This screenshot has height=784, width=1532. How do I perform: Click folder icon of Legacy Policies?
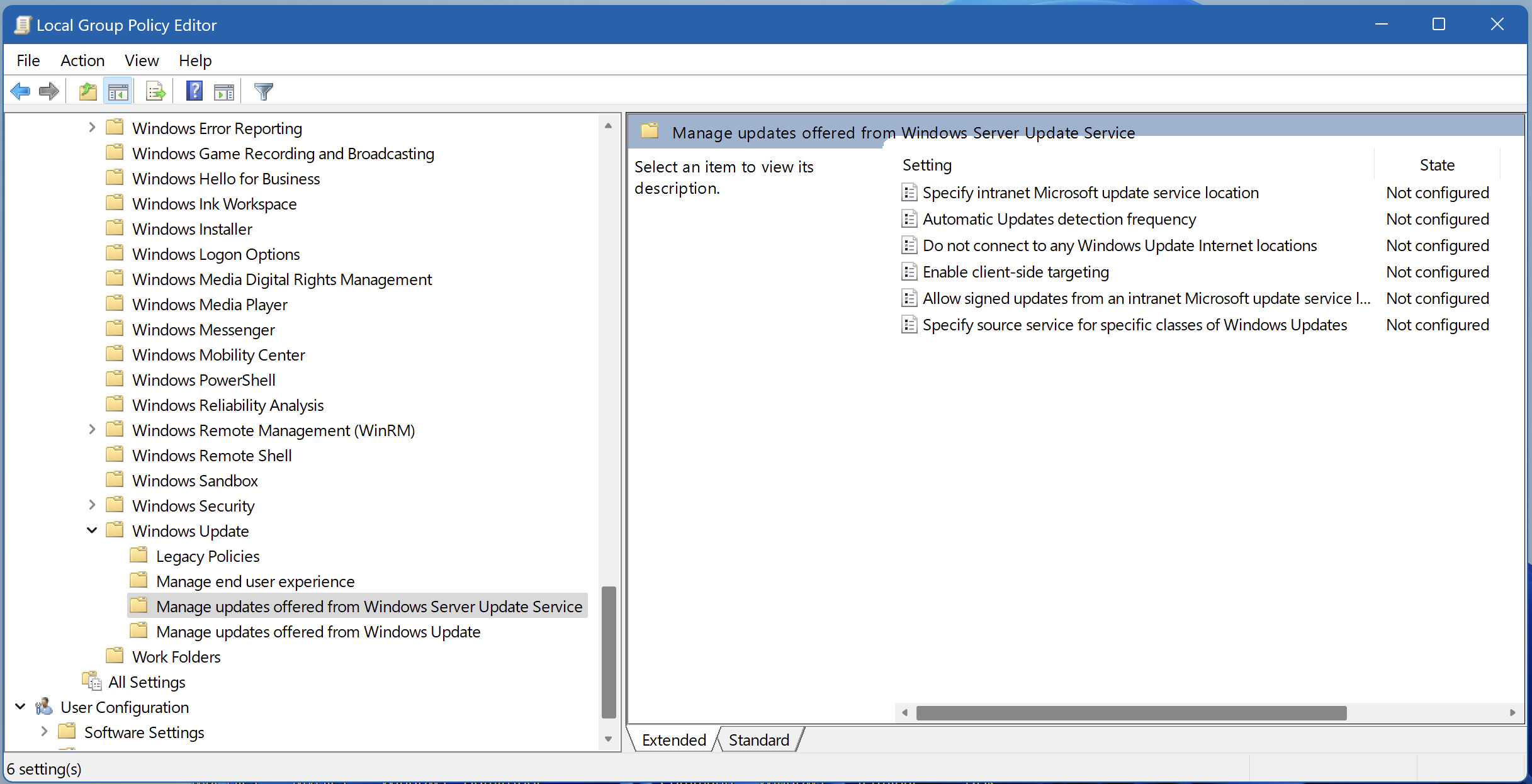coord(138,556)
